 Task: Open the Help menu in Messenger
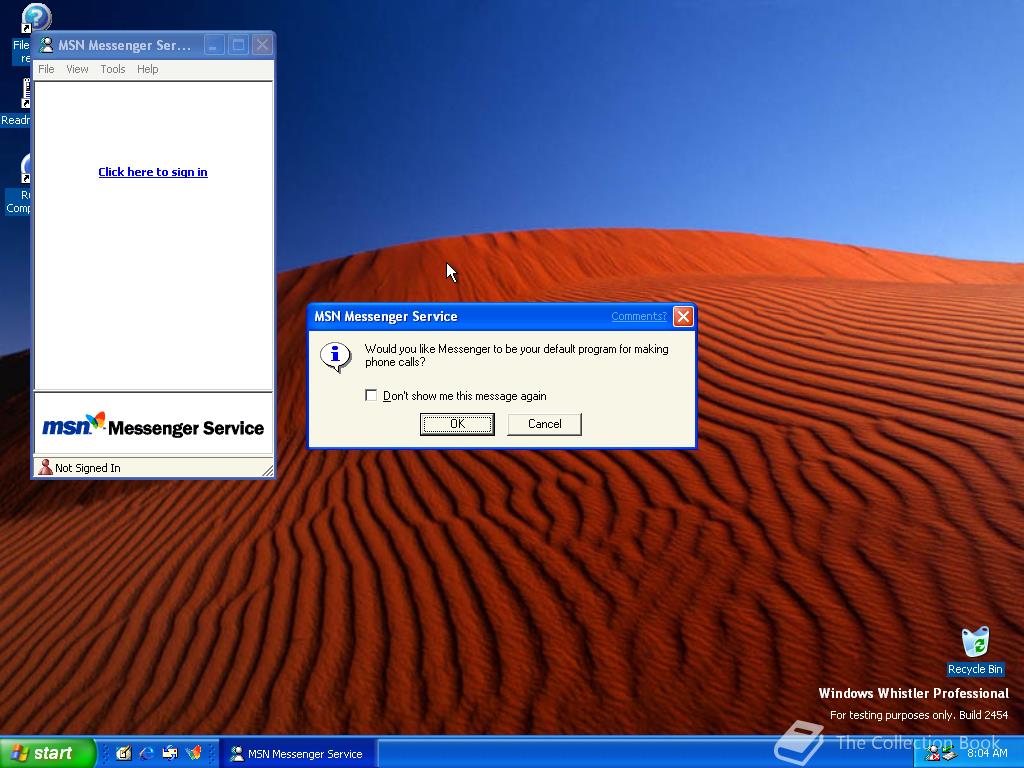(x=148, y=69)
